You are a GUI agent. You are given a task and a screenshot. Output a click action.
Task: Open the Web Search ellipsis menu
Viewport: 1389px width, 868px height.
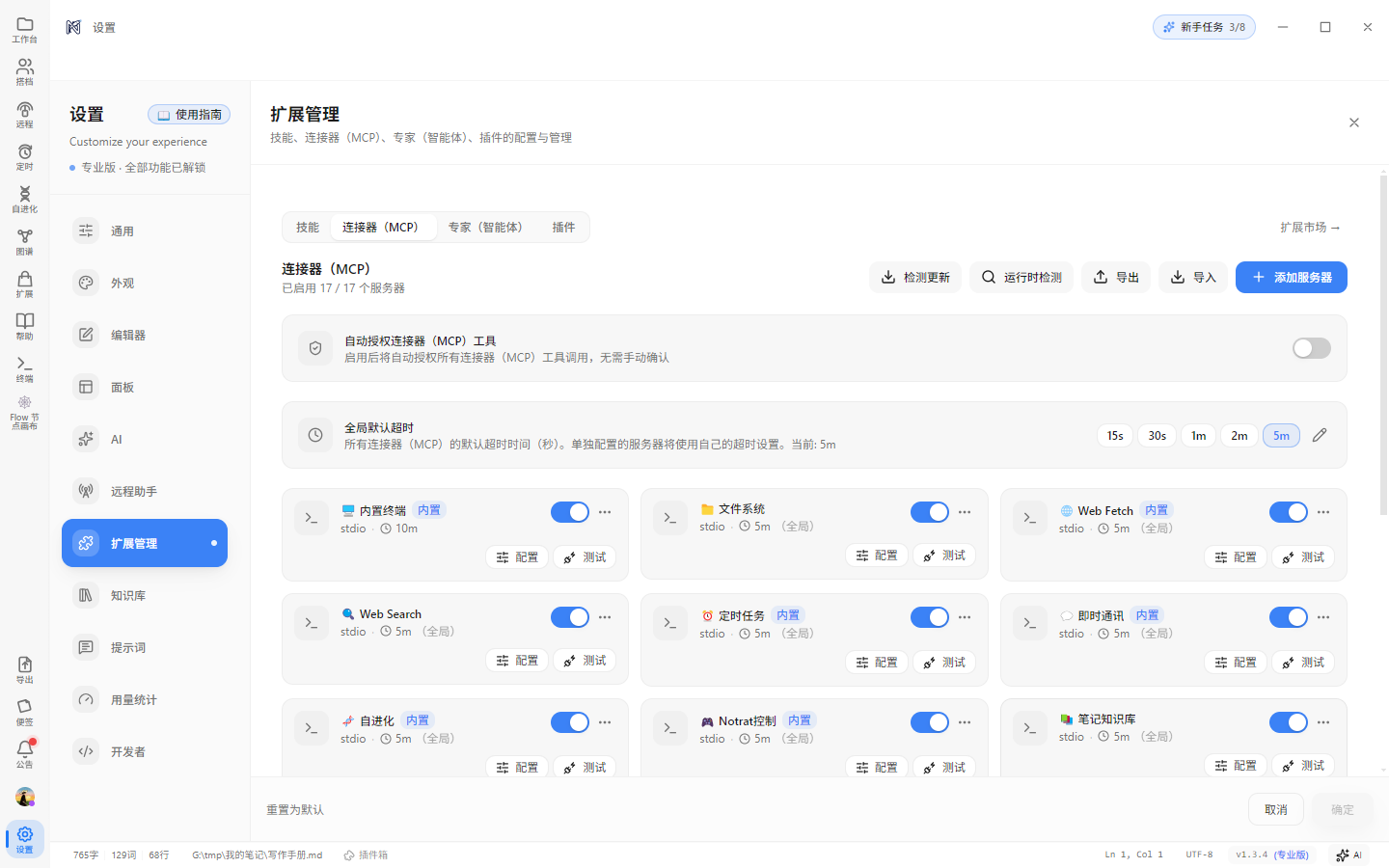pos(605,617)
